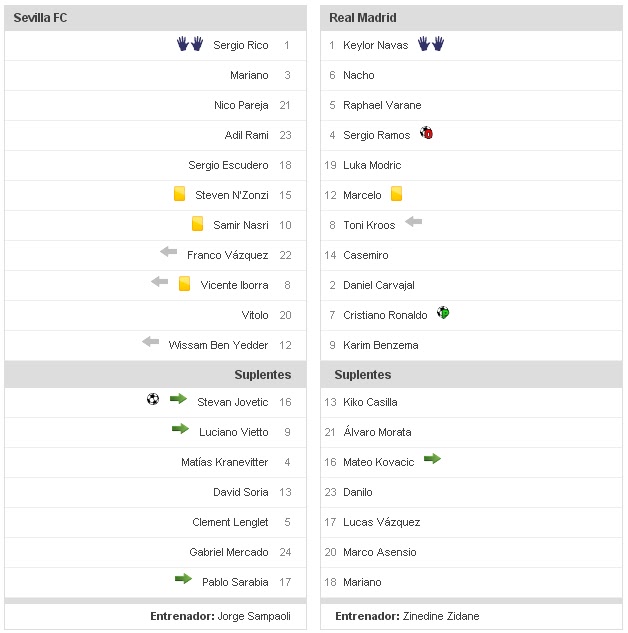Click grey substitution arrow by Franco Vázquez
This screenshot has height=633, width=628.
point(168,252)
